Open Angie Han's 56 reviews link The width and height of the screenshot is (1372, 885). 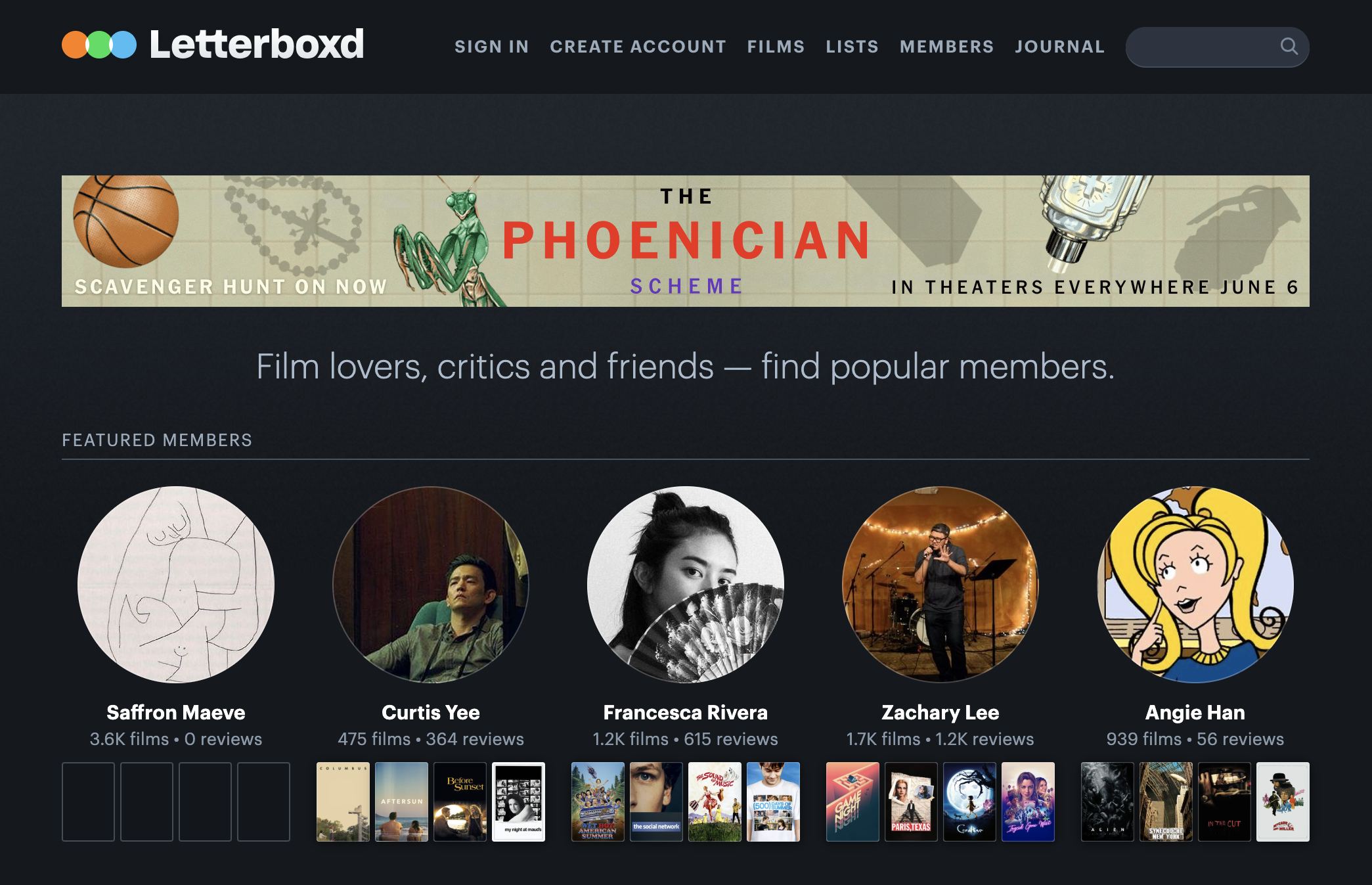(x=1240, y=739)
